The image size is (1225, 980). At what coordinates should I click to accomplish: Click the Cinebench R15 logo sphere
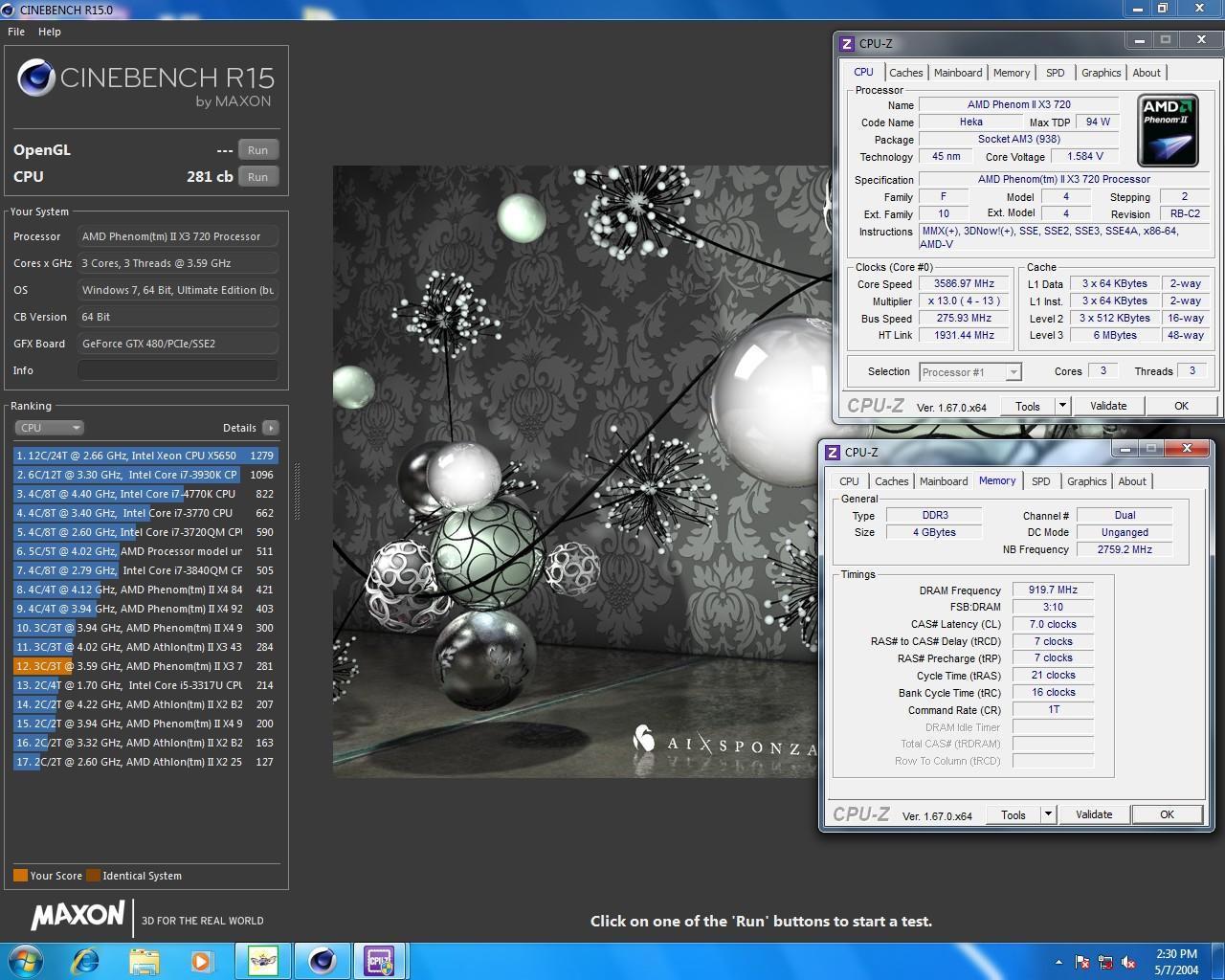point(35,78)
